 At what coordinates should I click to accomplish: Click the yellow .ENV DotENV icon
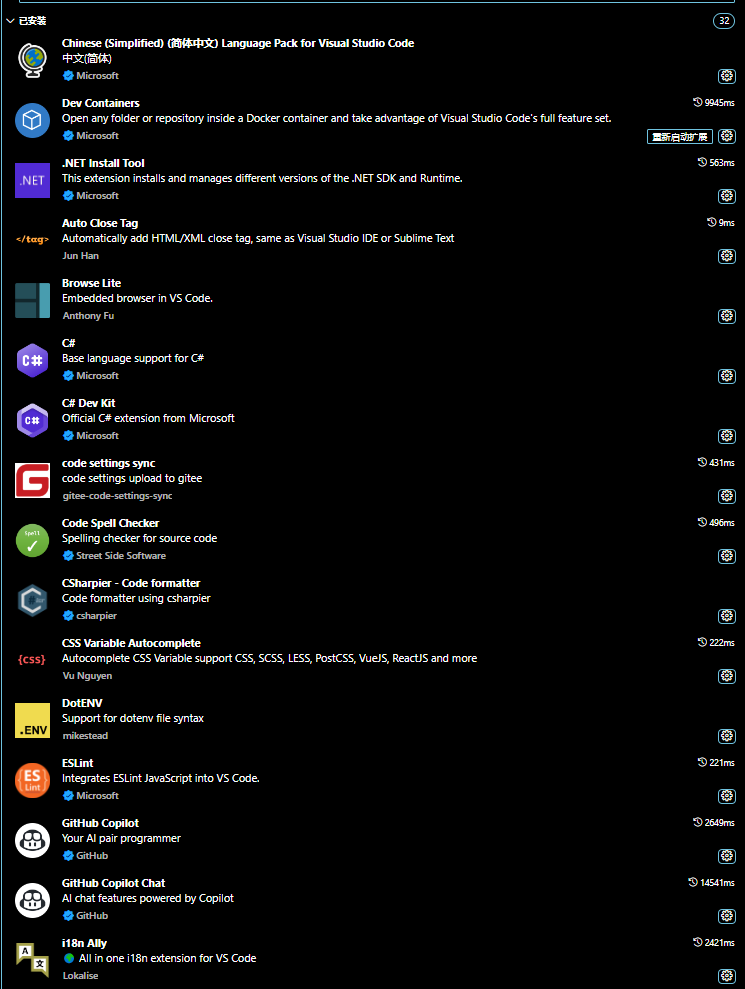(32, 720)
